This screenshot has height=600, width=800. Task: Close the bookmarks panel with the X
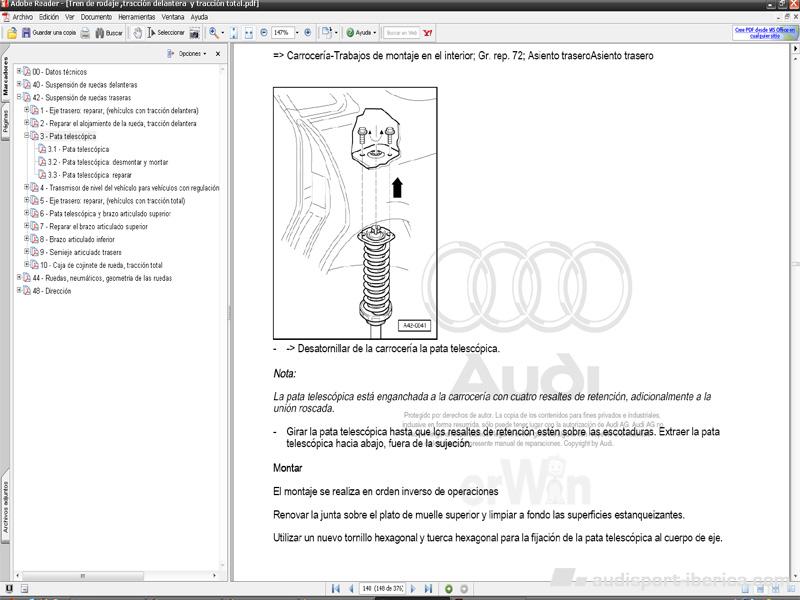tap(218, 54)
